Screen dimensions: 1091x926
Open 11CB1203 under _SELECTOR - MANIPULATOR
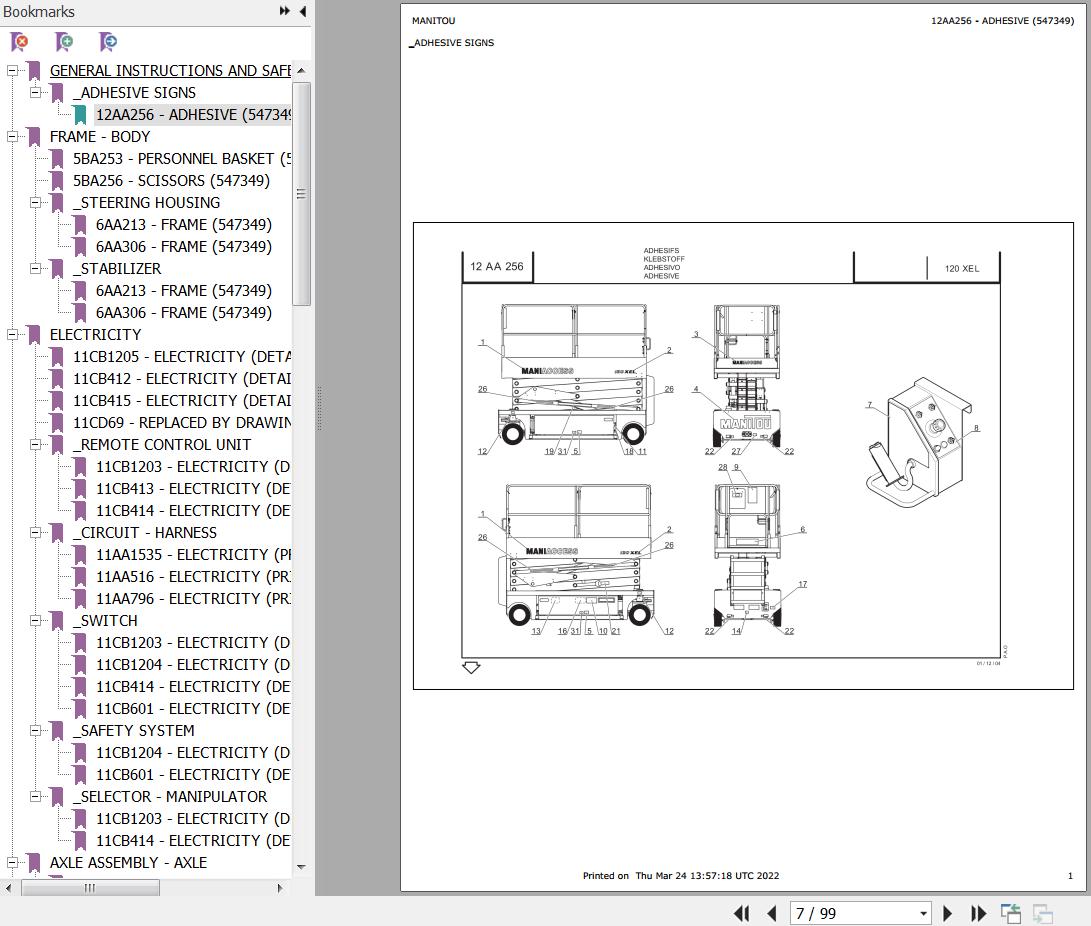pyautogui.click(x=193, y=819)
